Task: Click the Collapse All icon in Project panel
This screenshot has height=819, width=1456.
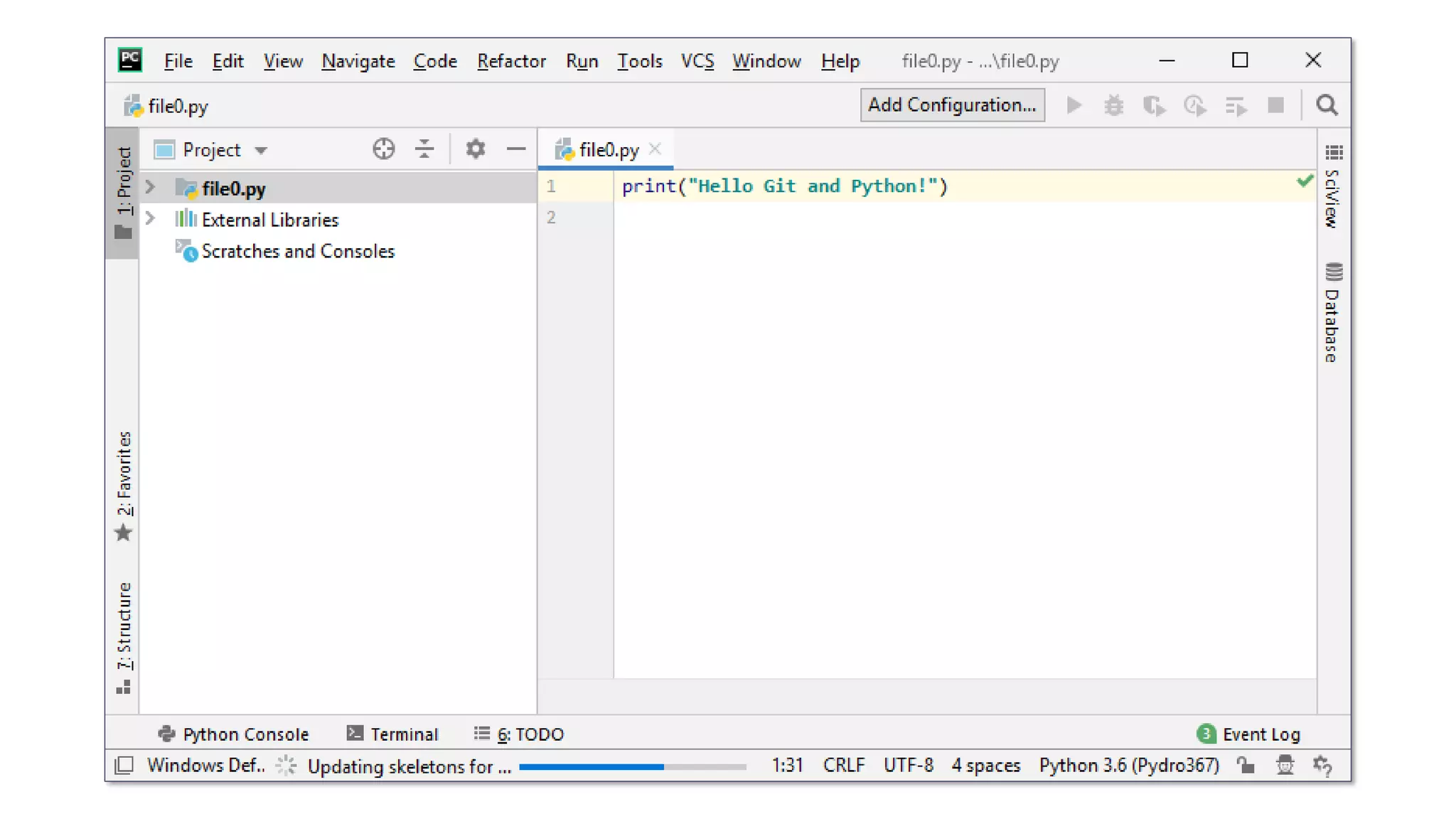Action: pyautogui.click(x=424, y=149)
